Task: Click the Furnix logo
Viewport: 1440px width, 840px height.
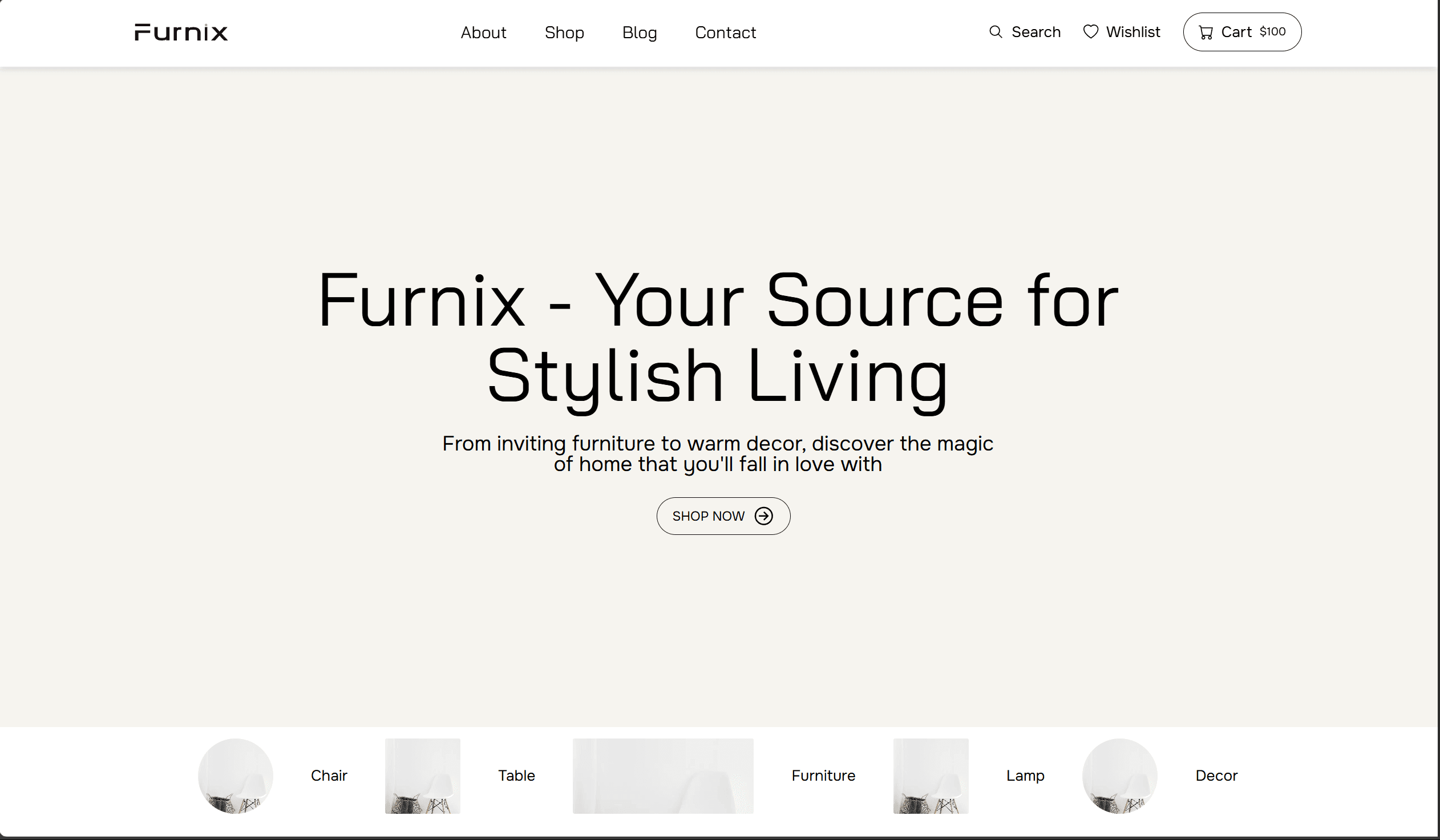Action: coord(181,33)
